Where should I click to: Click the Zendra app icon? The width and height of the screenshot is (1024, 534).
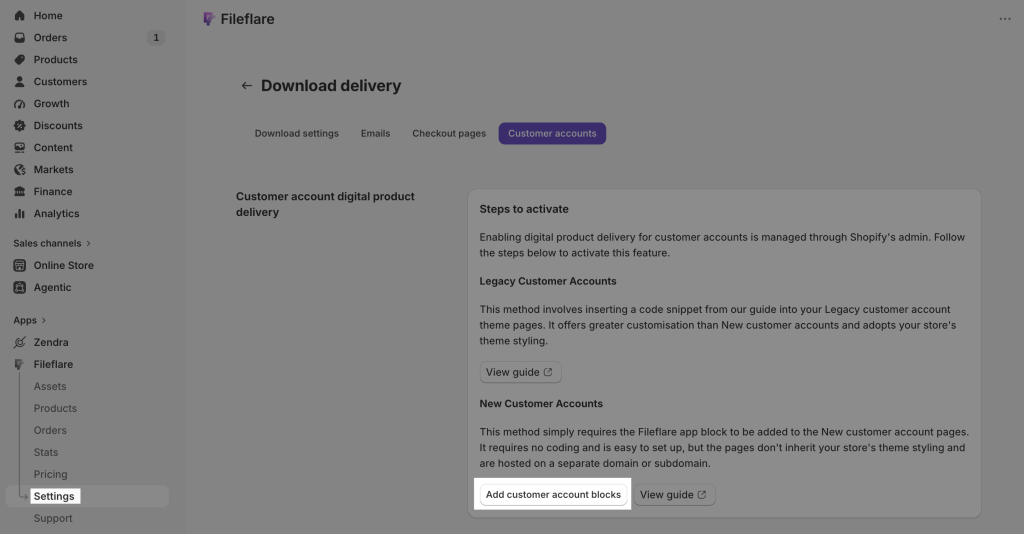point(20,342)
